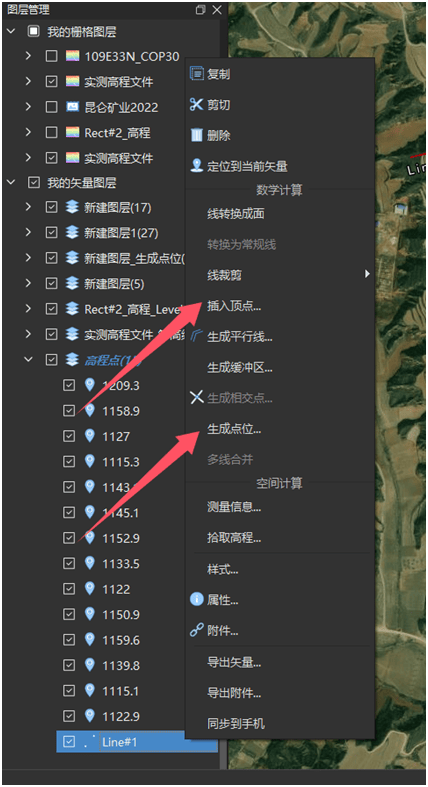Expand the 新建图层(17) layer node

pos(29,207)
